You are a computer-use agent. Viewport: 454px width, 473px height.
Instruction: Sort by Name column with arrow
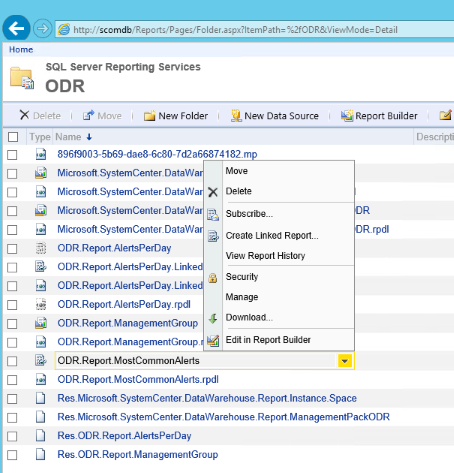[73, 137]
